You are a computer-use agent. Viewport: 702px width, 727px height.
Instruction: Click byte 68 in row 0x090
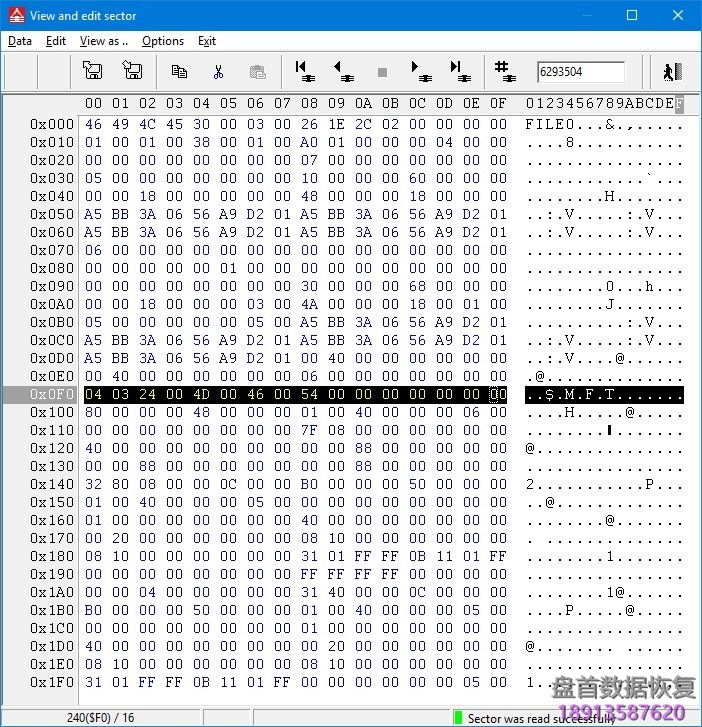[417, 286]
